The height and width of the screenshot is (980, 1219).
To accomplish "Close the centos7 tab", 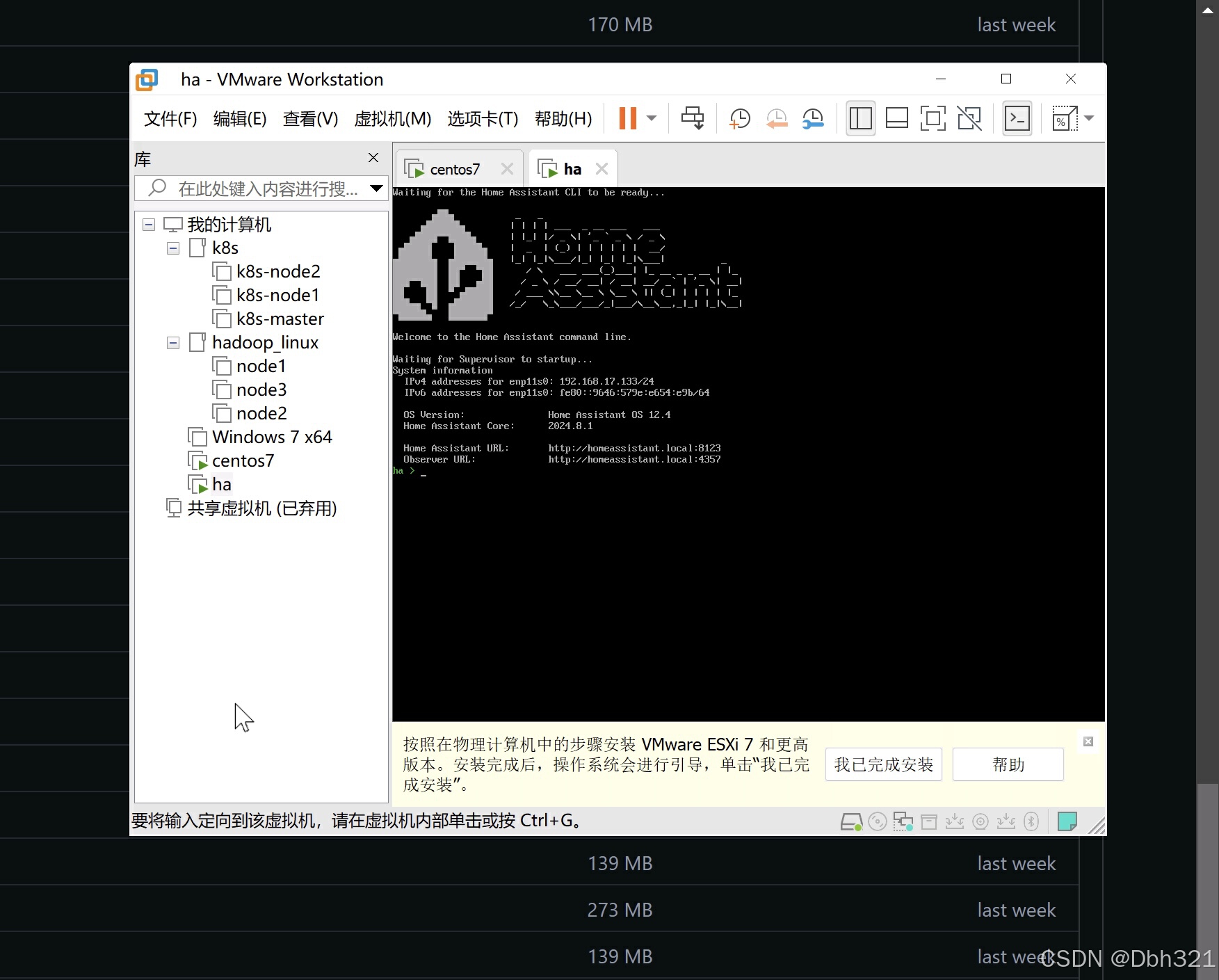I will point(507,169).
